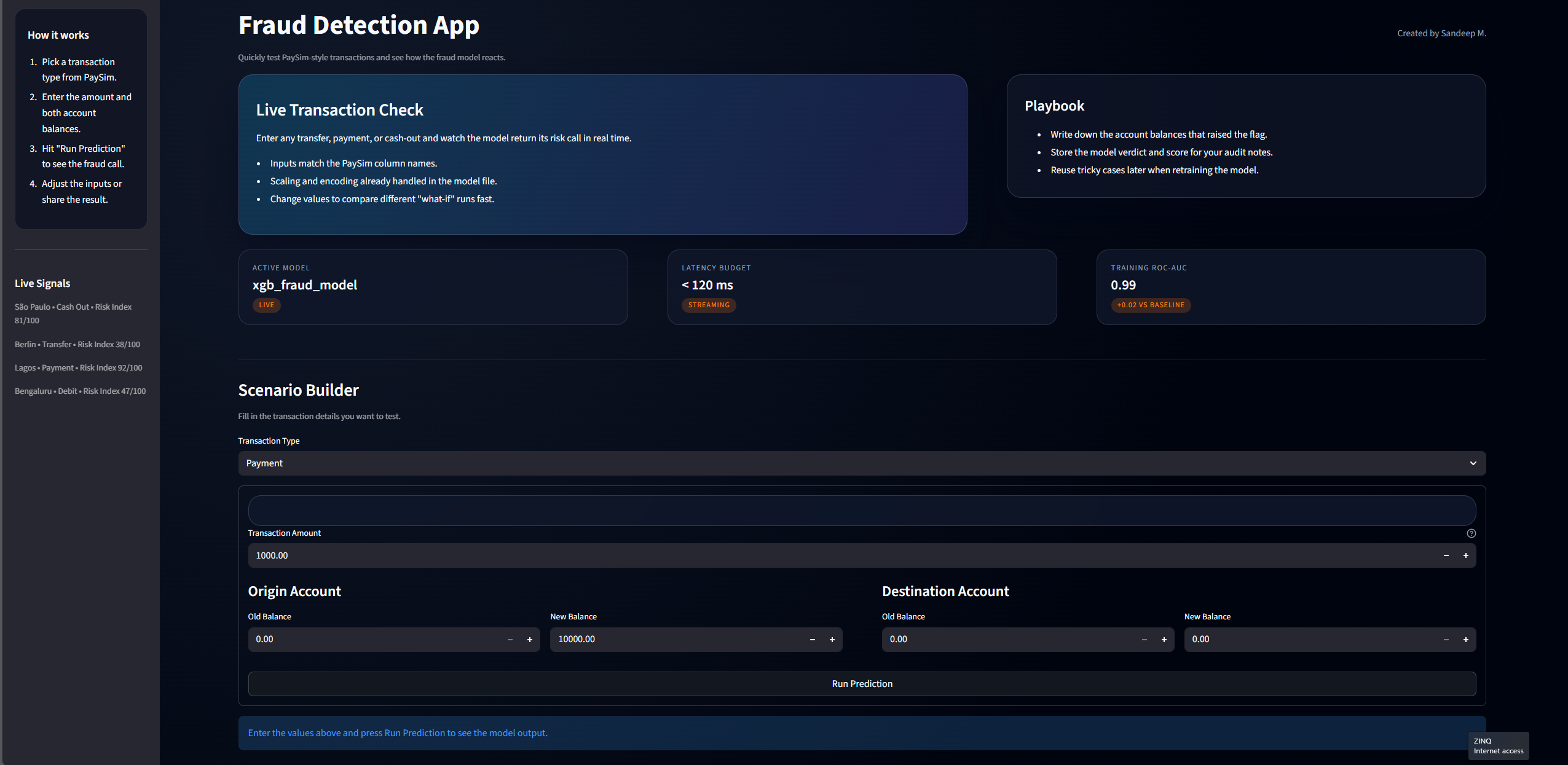Click the LIVE badge under Active Model
This screenshot has height=765, width=1568.
[266, 305]
